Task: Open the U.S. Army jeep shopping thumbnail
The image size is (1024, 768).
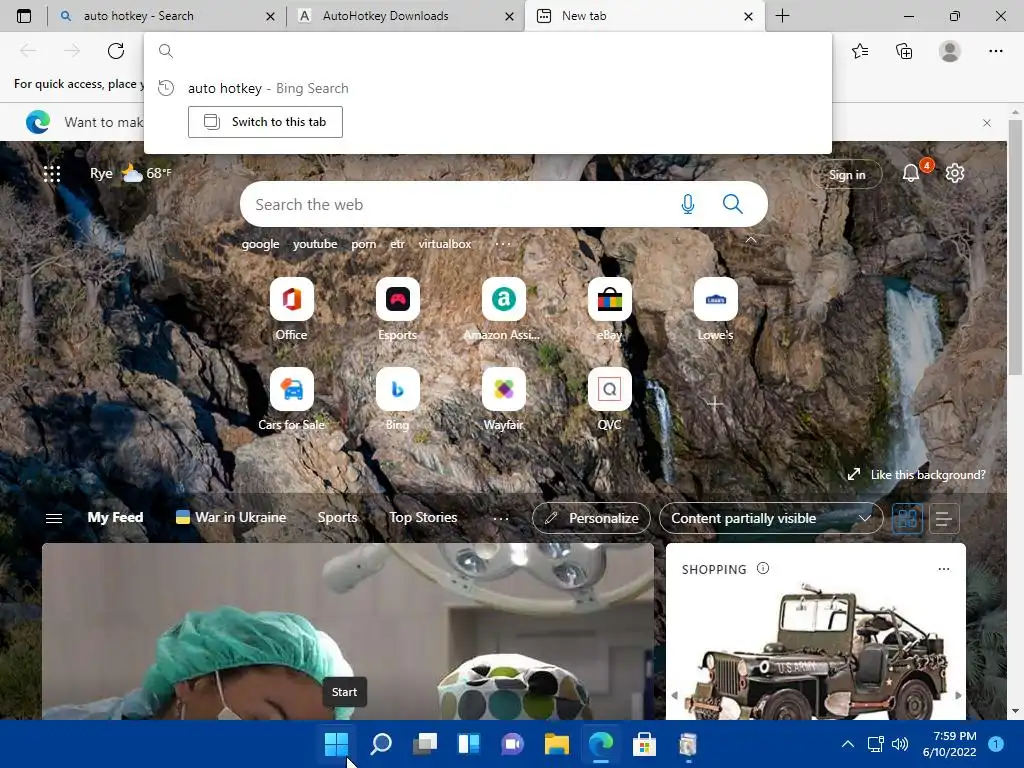Action: click(816, 650)
